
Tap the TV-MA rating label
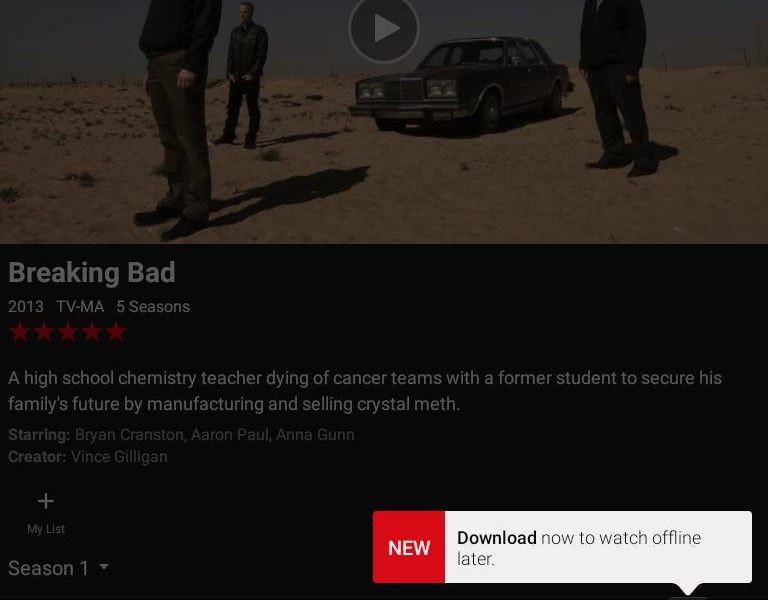coord(80,307)
